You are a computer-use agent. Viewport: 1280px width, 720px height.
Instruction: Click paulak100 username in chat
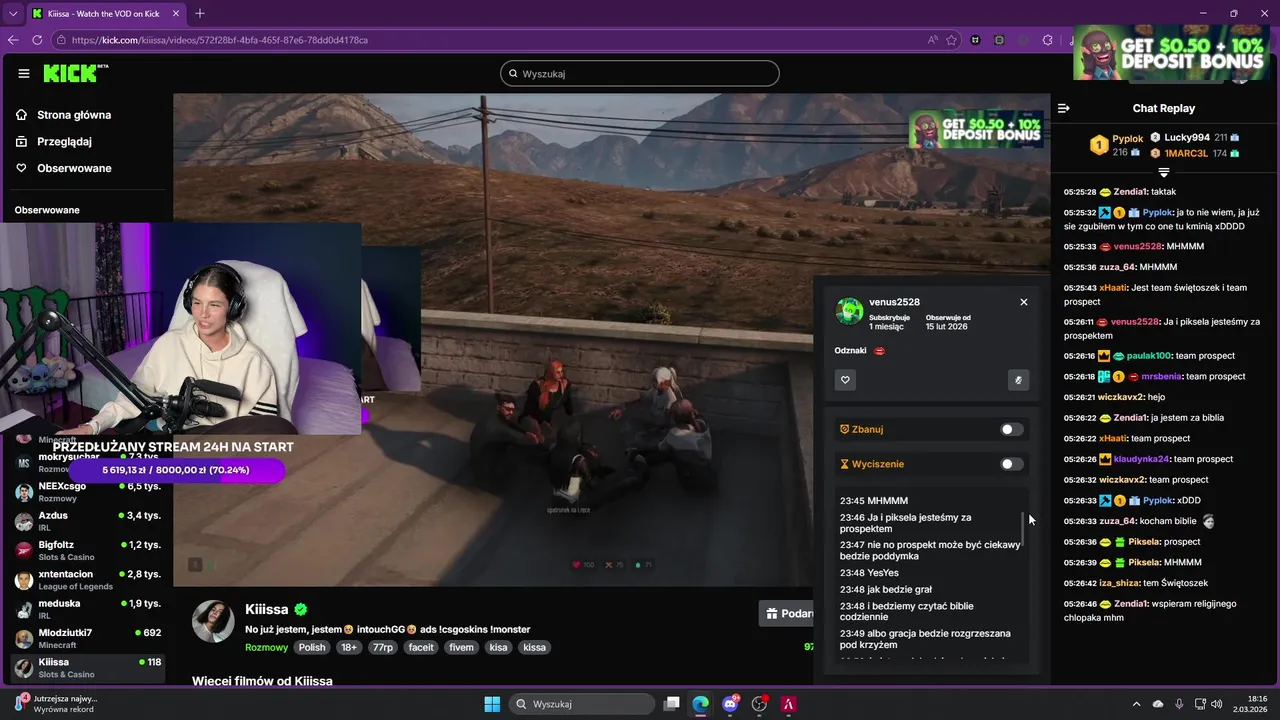(1148, 356)
